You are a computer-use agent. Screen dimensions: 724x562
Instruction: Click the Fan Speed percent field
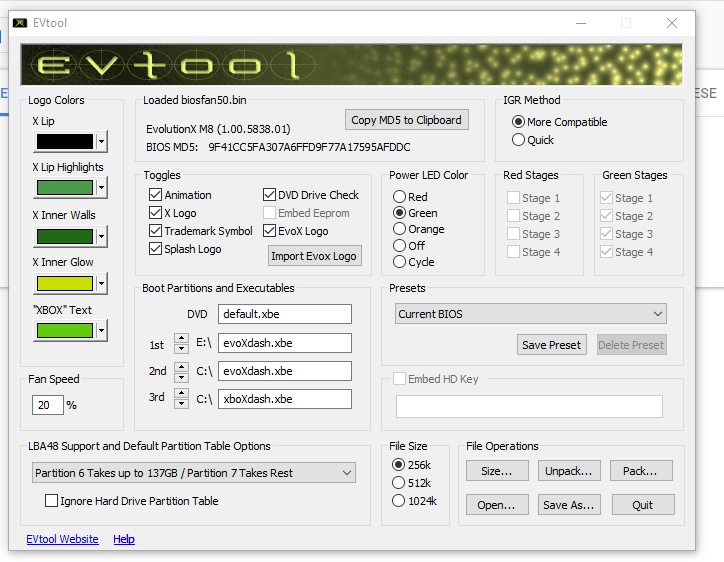coord(48,405)
